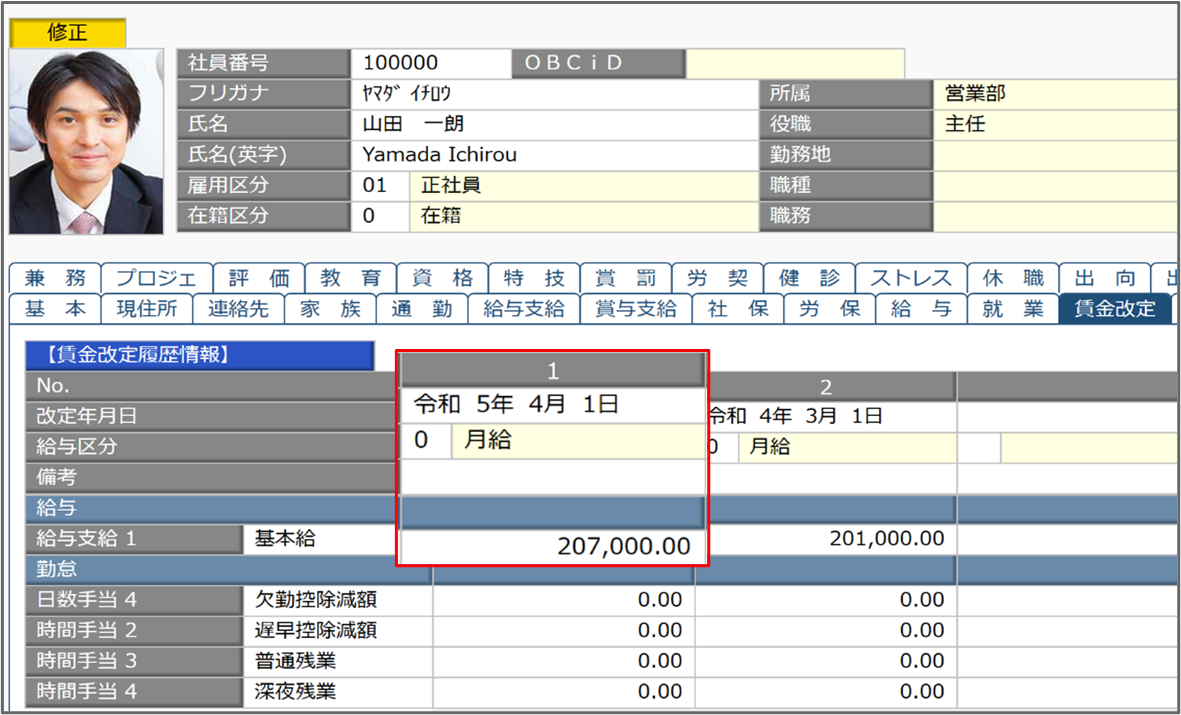
Task: Click the 普通残業 value in column 1
Action: click(x=563, y=662)
